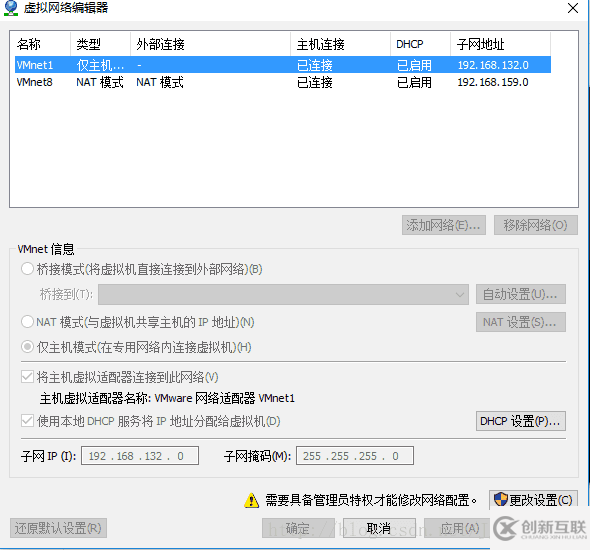Cancel dialog with 取消 button
Screen dimensions: 590x550
[379, 528]
